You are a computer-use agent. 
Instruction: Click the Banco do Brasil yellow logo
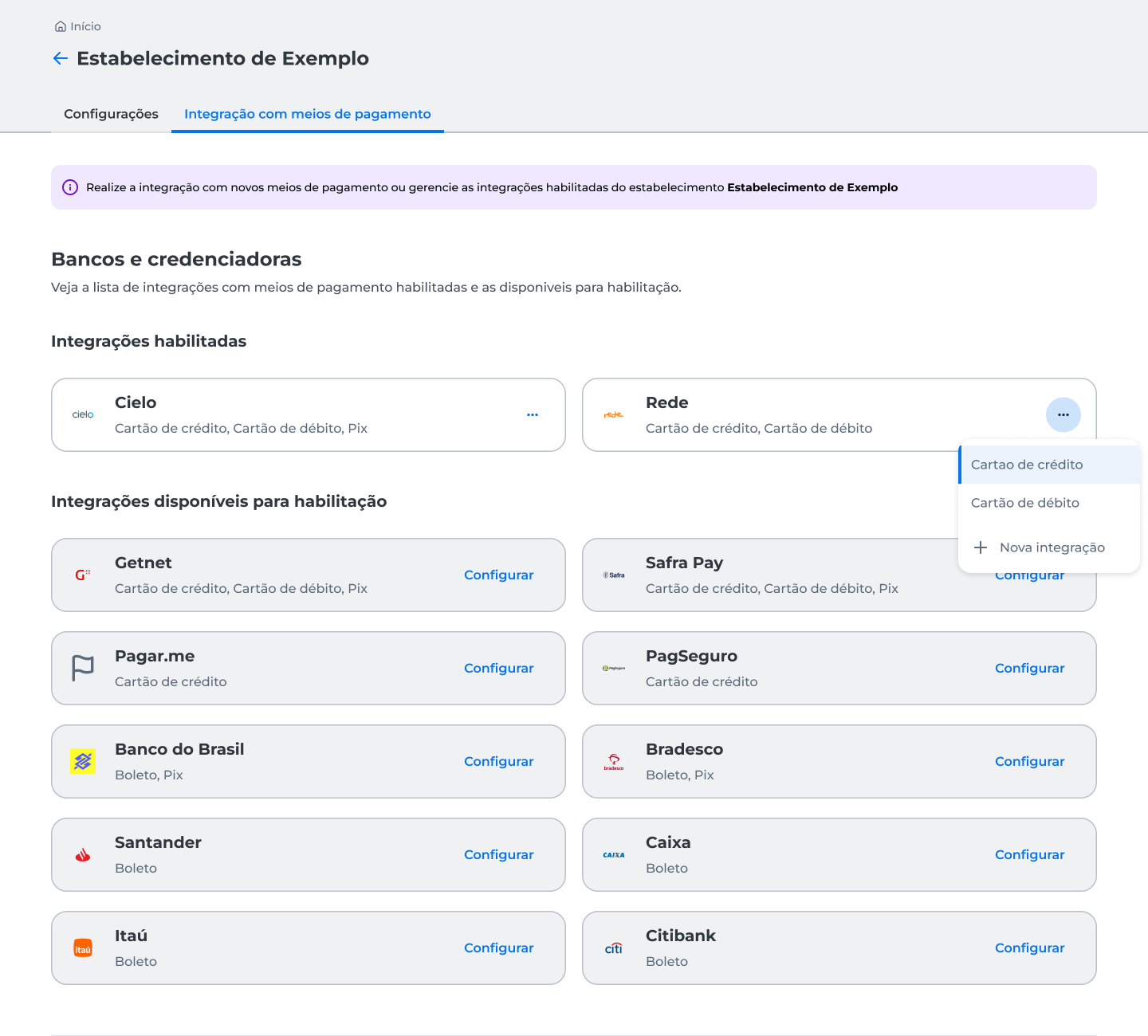click(83, 761)
